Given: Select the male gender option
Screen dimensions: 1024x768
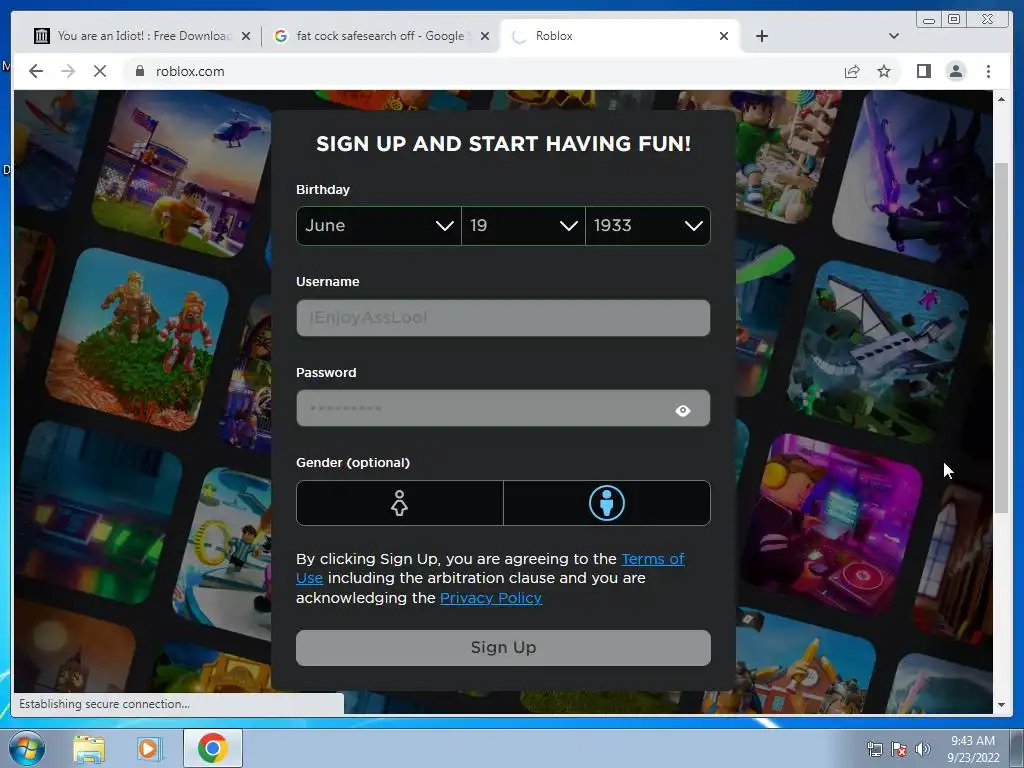Looking at the screenshot, I should pyautogui.click(x=607, y=503).
